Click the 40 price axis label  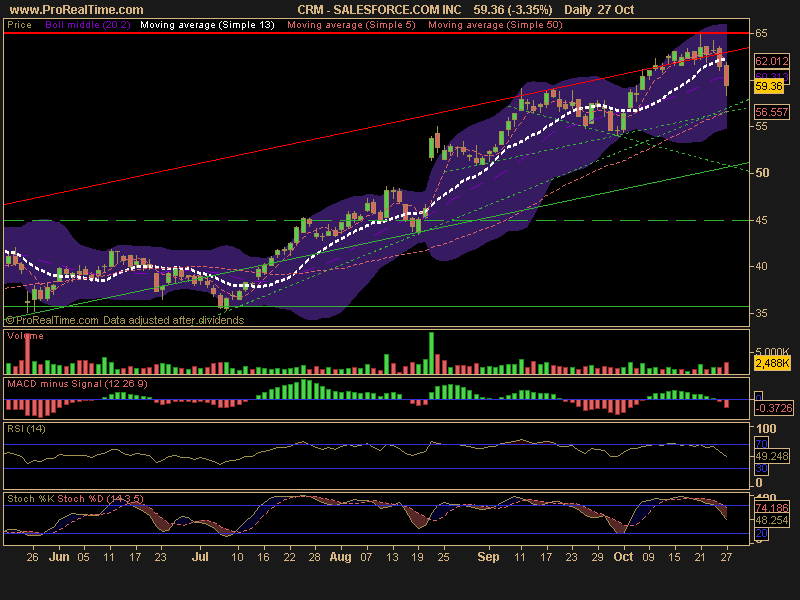tap(761, 266)
